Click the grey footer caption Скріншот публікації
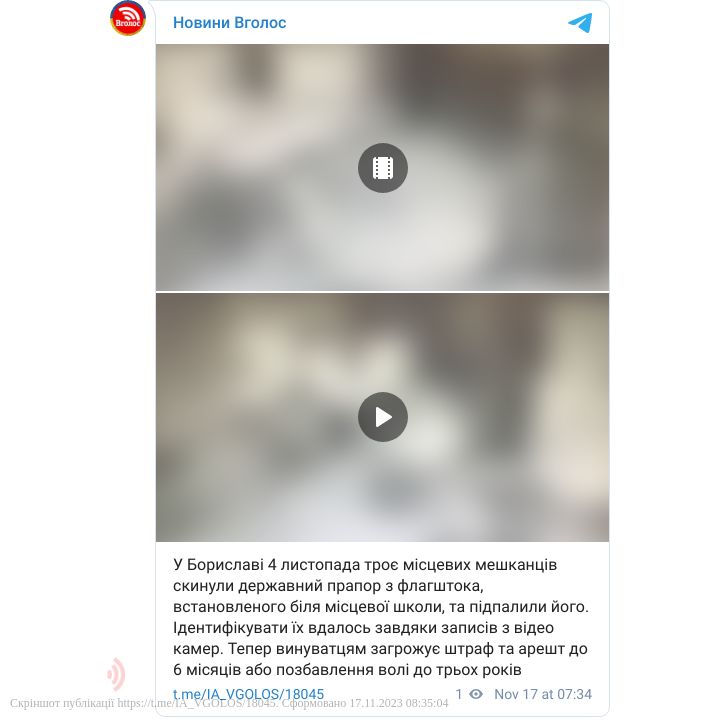 [62, 703]
